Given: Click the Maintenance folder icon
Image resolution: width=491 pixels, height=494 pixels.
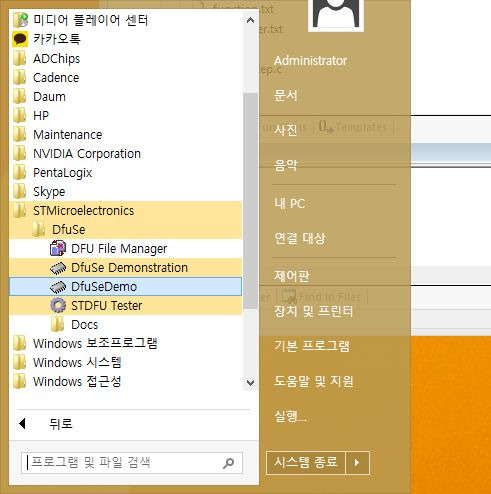Looking at the screenshot, I should [x=20, y=134].
